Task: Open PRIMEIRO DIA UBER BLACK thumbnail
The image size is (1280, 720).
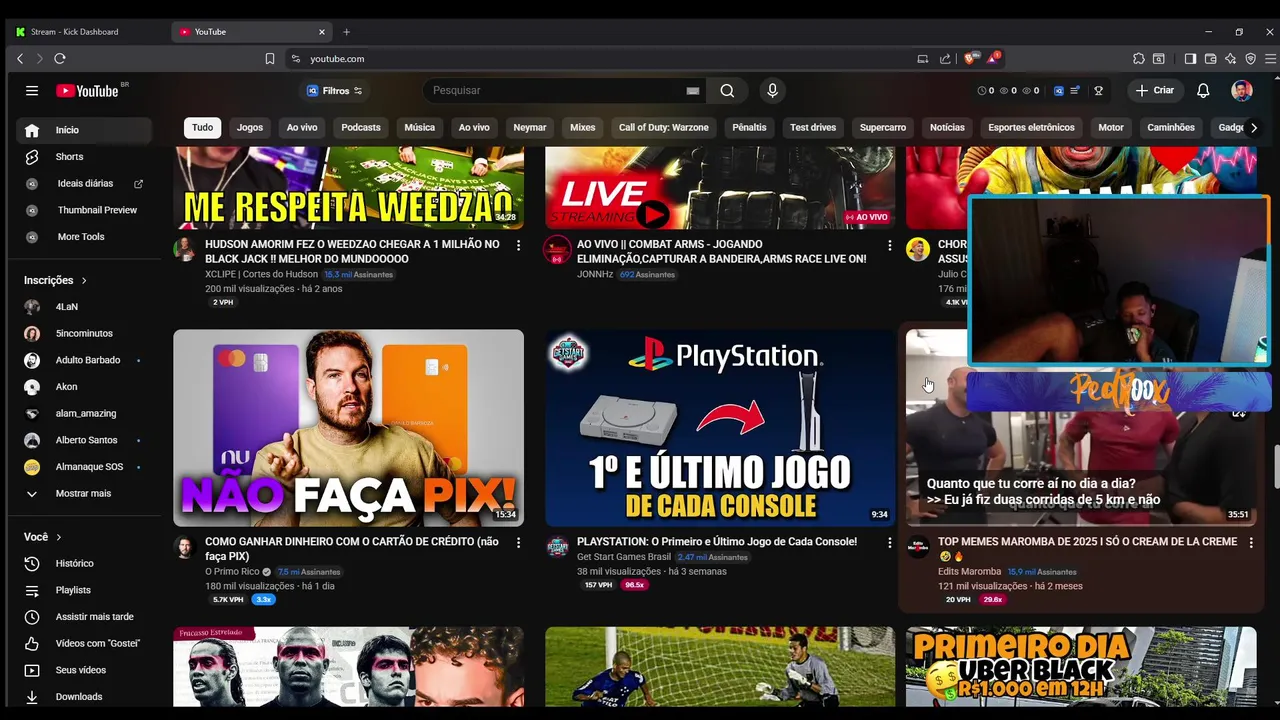Action: point(1081,667)
